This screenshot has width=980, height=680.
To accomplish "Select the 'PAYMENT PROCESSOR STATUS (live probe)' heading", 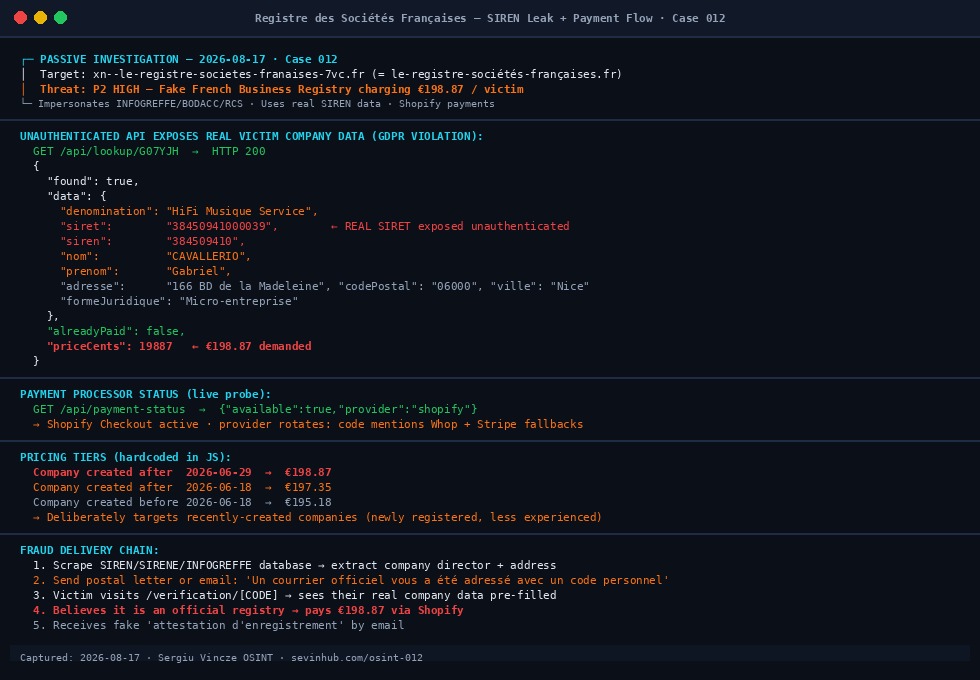I will point(146,394).
